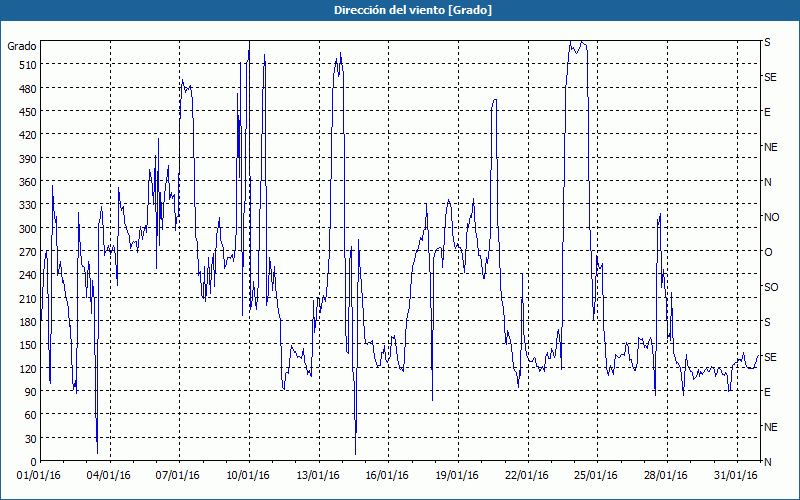Image resolution: width=800 pixels, height=500 pixels.
Task: Select the 22/01/16 date tick
Action: [527, 476]
